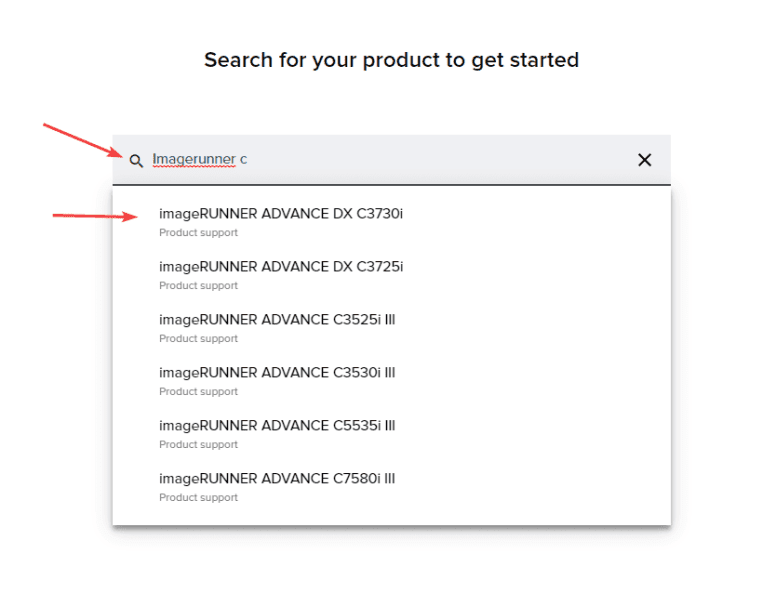Click "Product support" under C3525i III
The width and height of the screenshot is (776, 593).
tap(198, 339)
